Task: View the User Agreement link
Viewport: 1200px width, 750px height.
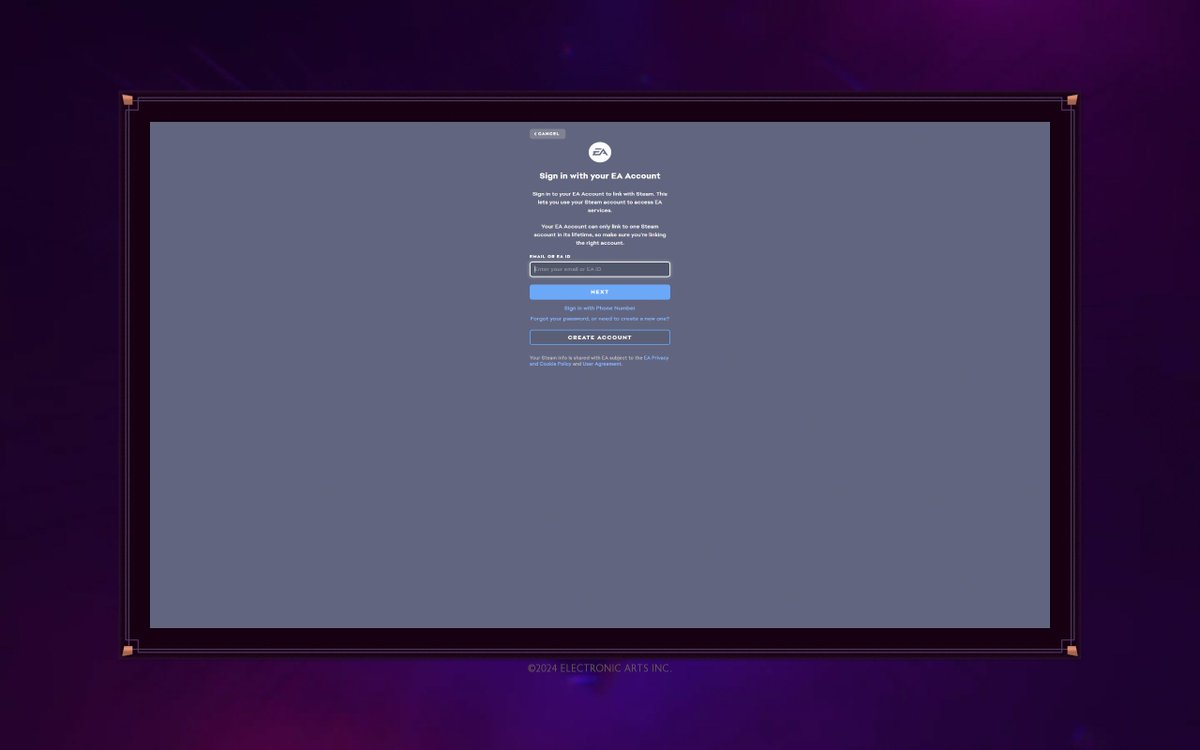Action: tap(602, 364)
